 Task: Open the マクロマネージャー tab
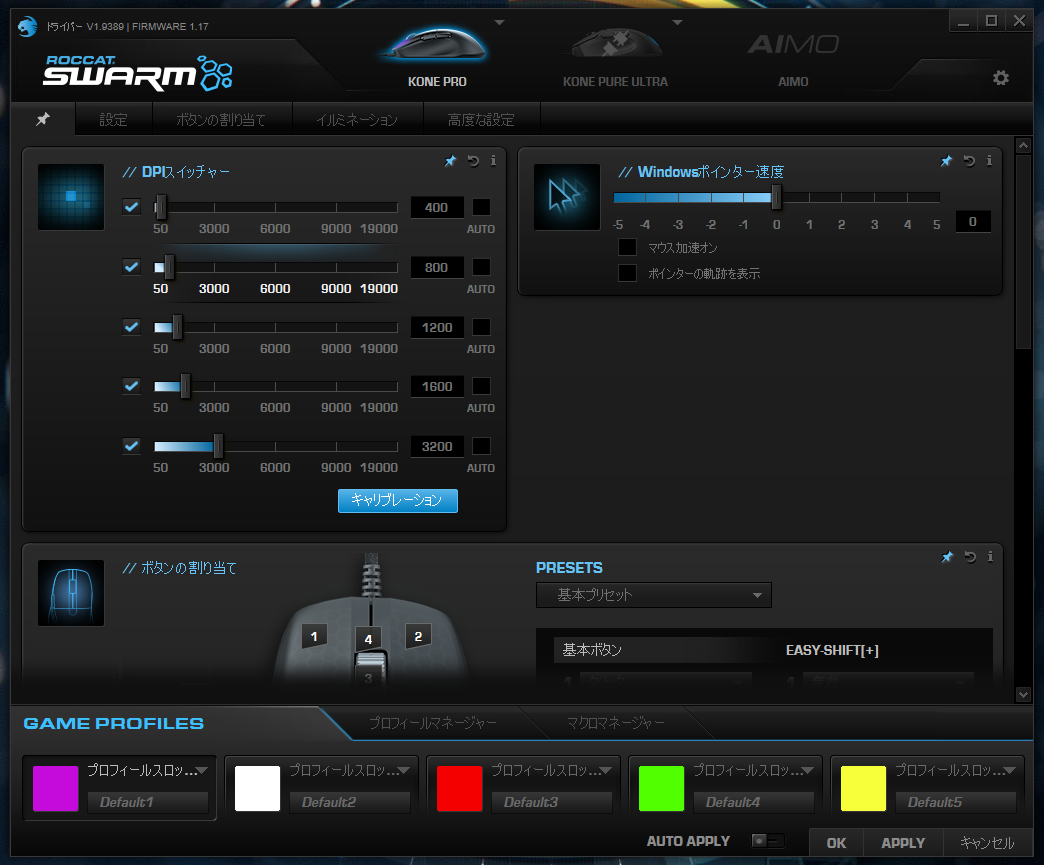pyautogui.click(x=615, y=723)
